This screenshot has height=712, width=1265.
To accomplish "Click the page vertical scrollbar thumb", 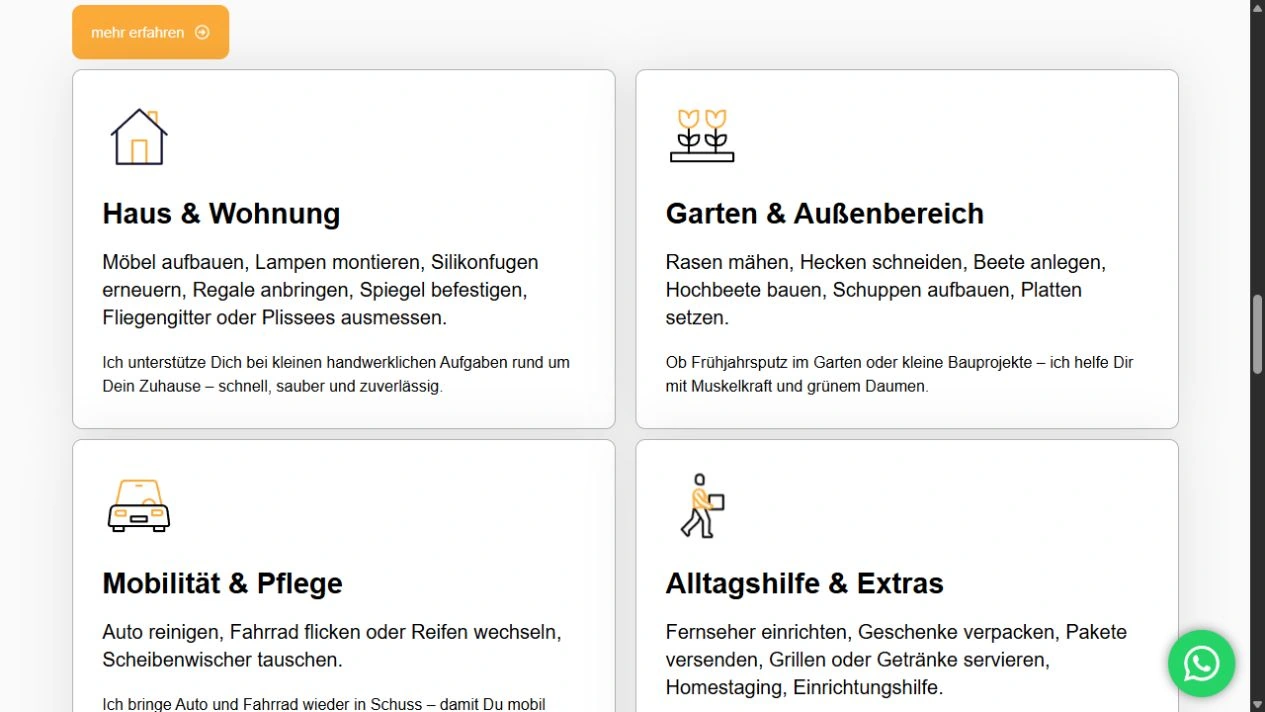I will point(1257,335).
